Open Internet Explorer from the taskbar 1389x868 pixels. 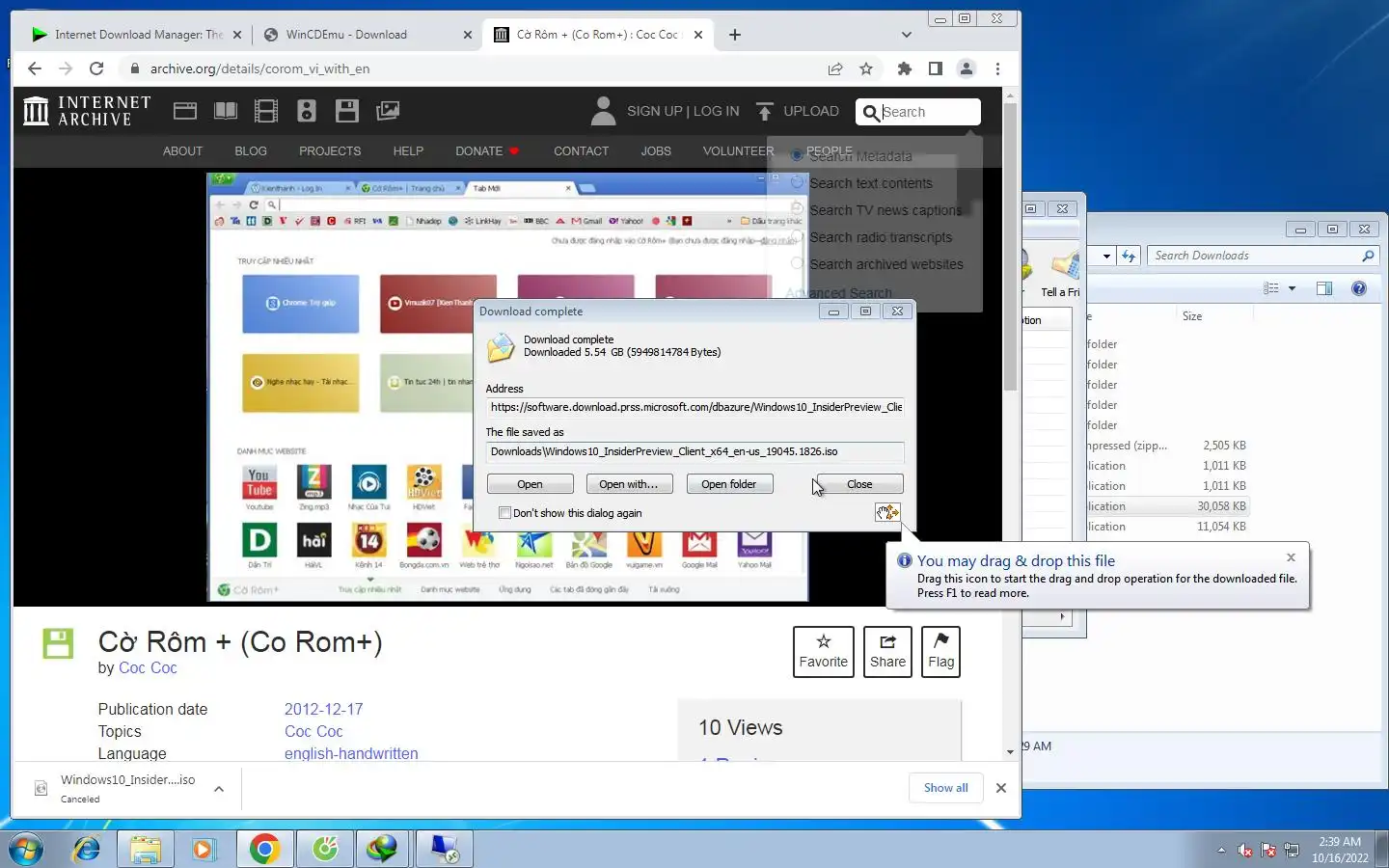point(87,849)
